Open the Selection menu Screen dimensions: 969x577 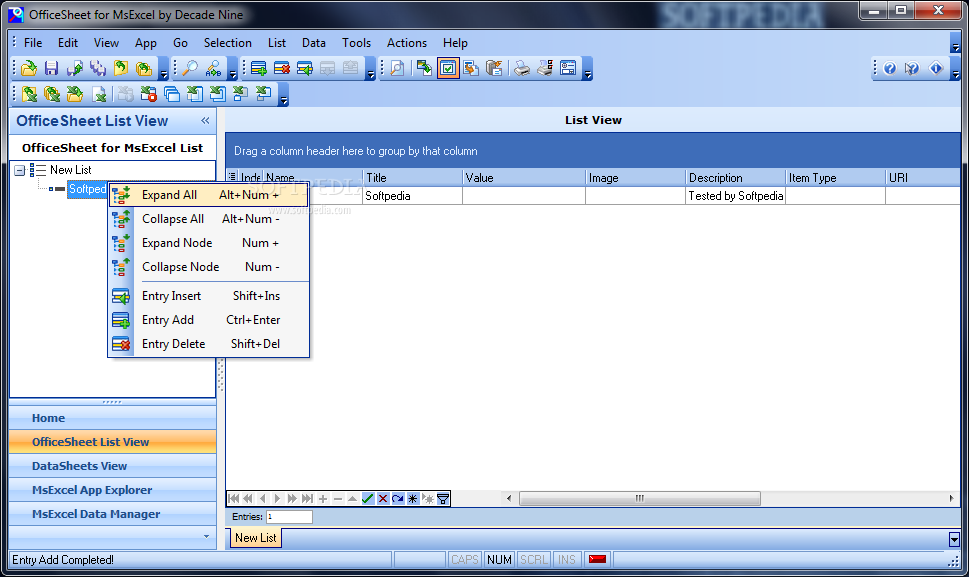(227, 43)
